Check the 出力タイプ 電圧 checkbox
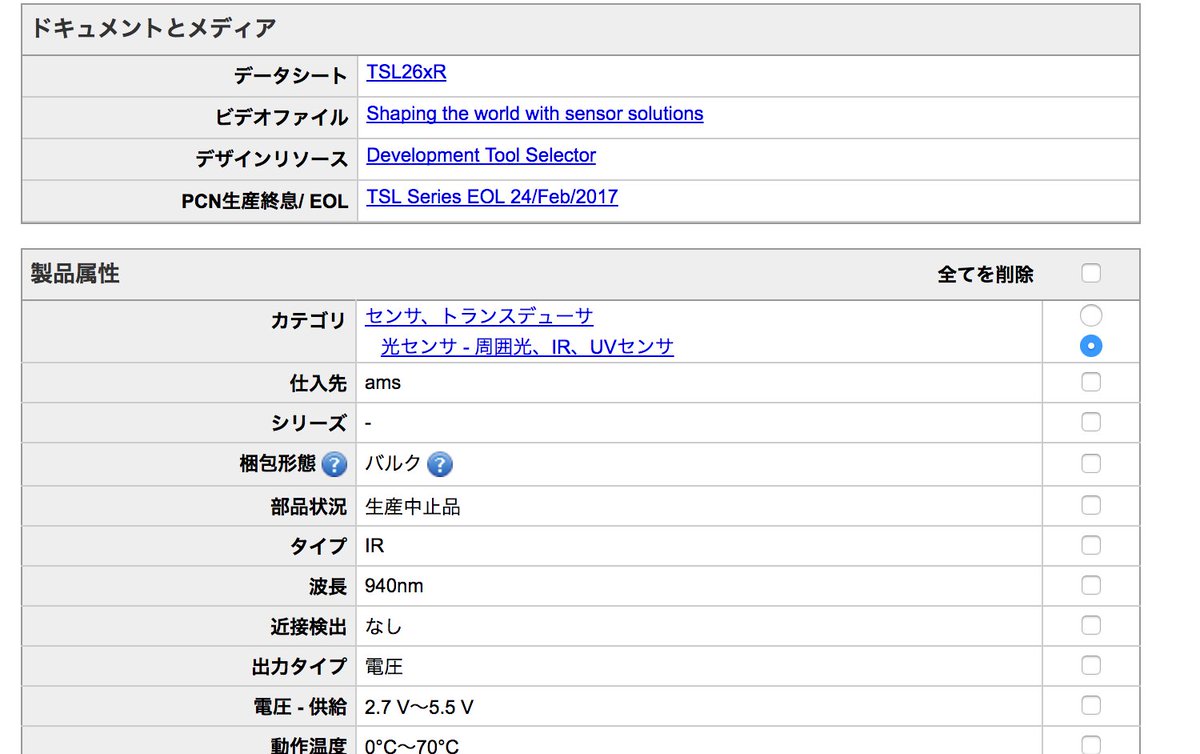This screenshot has height=754, width=1200. point(1091,666)
